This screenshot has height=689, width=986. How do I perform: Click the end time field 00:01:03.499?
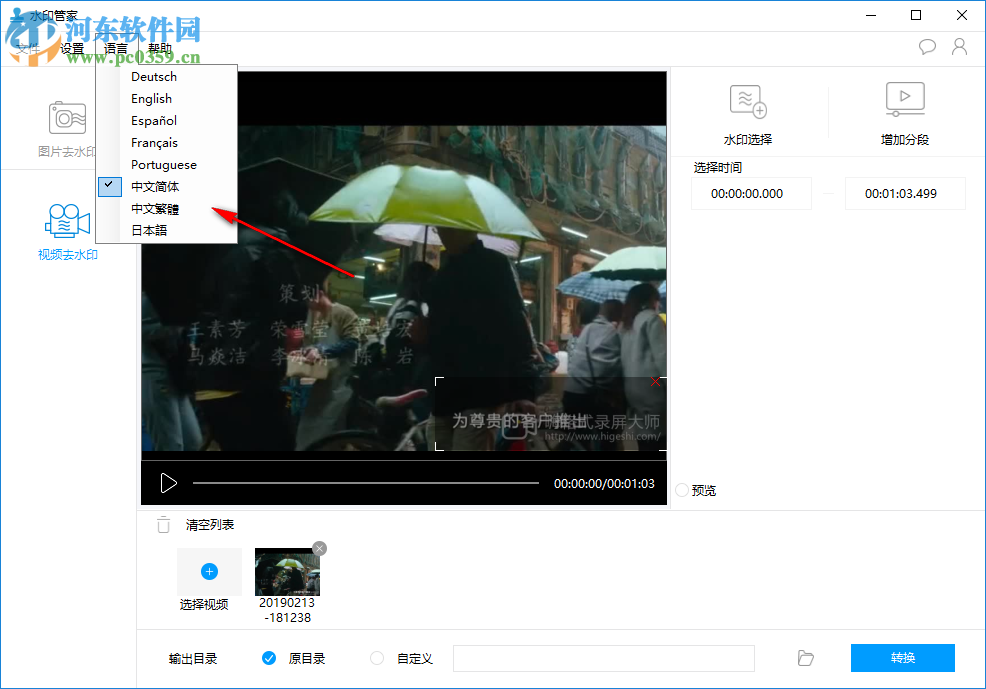click(x=905, y=194)
